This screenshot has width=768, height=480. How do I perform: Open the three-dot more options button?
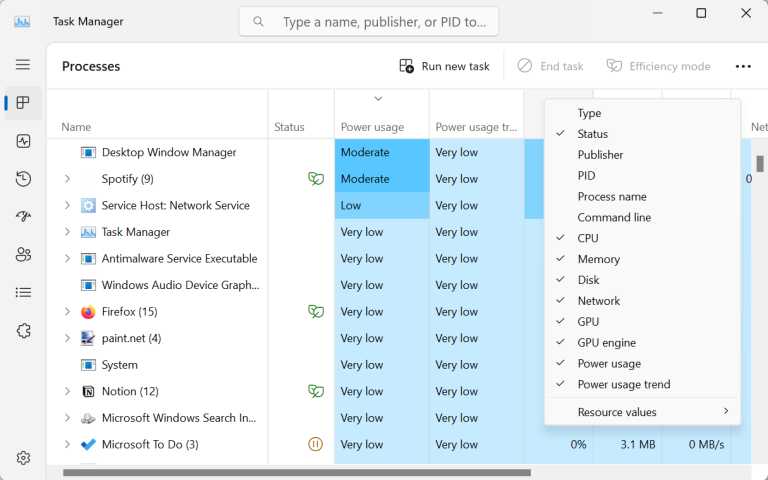coord(743,66)
